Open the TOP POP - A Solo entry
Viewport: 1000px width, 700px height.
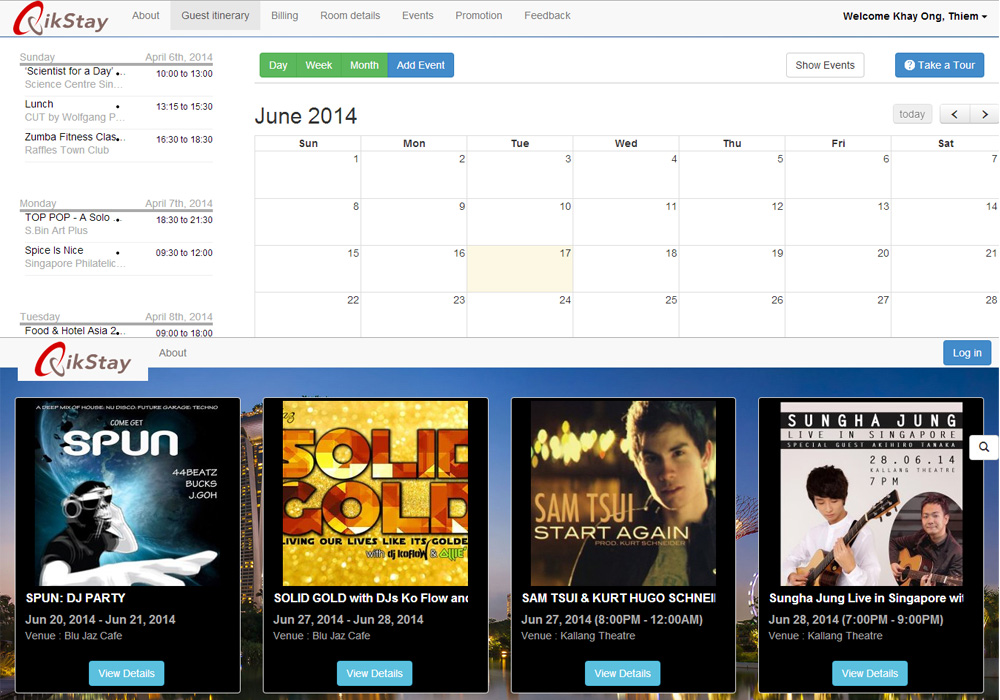point(119,224)
